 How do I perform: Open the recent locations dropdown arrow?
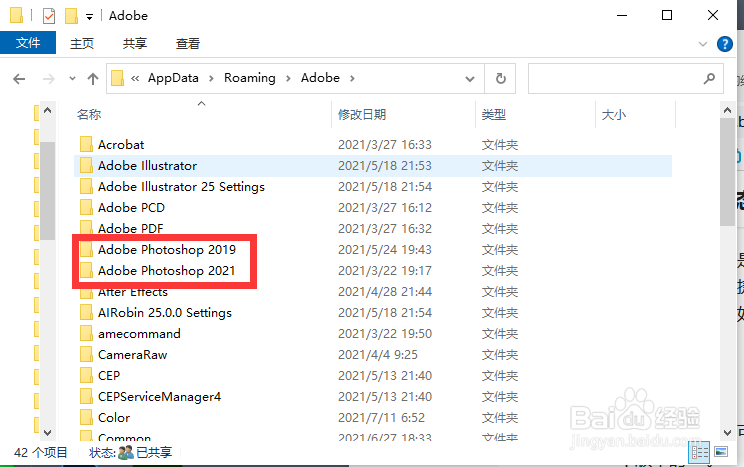tap(72, 79)
